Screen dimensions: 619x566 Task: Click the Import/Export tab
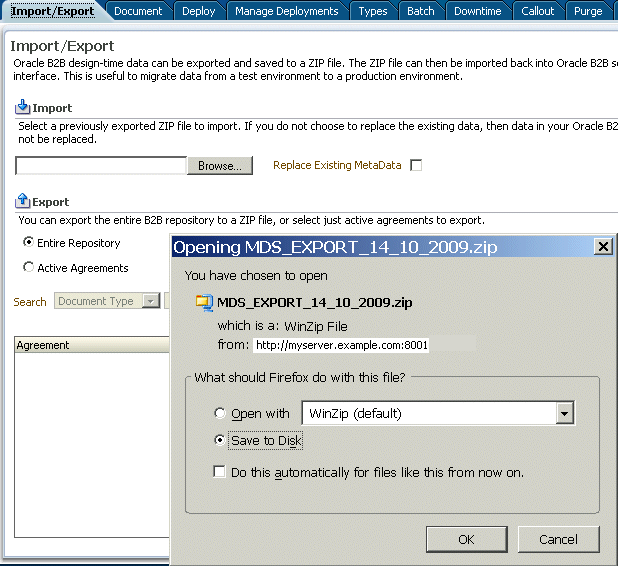point(53,11)
